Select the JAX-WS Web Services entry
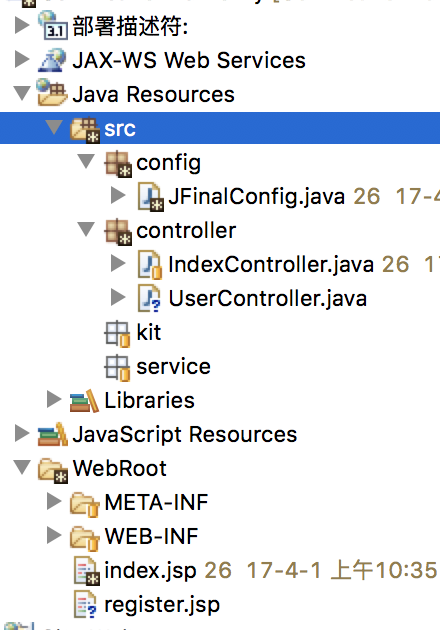 189,60
